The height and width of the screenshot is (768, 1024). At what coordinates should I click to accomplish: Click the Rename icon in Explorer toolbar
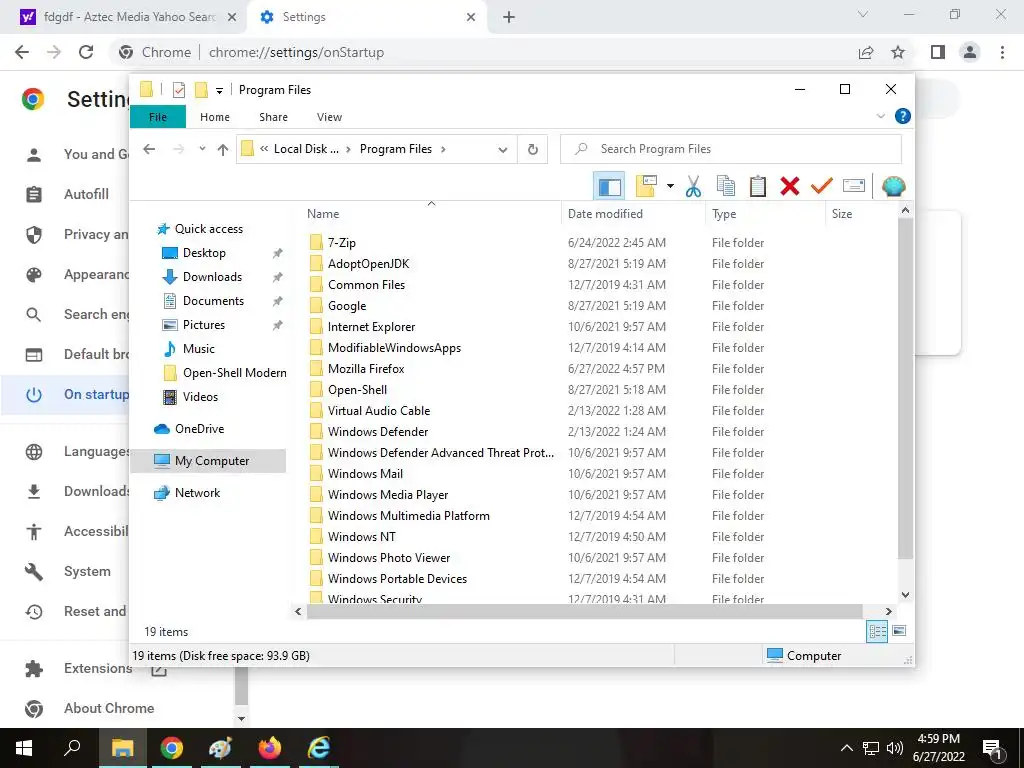coord(854,187)
